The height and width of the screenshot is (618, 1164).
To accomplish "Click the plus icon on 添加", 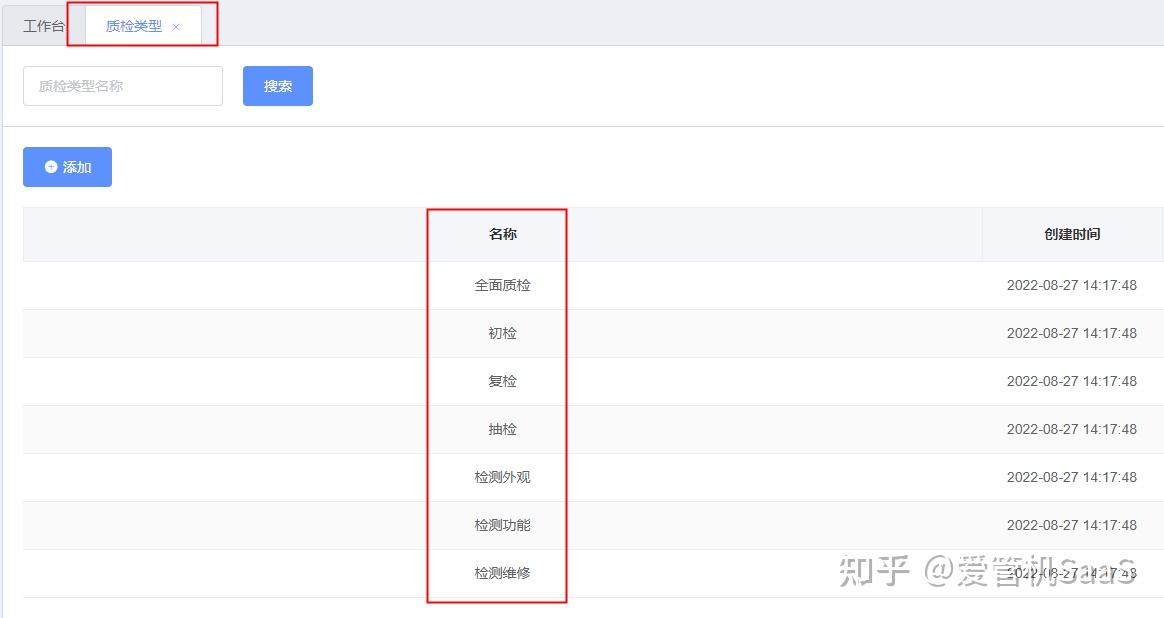I will coord(51,167).
